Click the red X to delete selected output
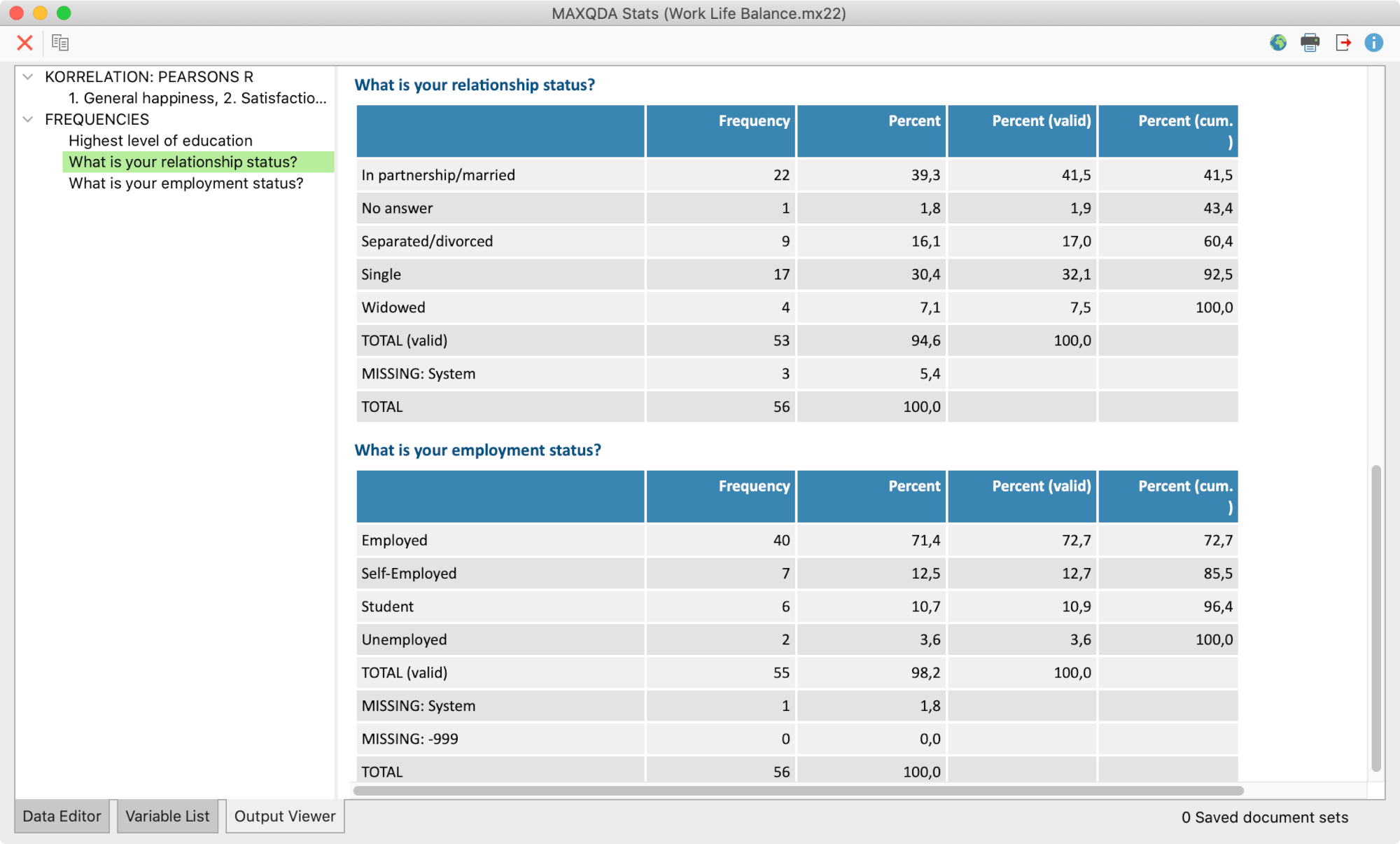Viewport: 1400px width, 844px height. pos(24,43)
